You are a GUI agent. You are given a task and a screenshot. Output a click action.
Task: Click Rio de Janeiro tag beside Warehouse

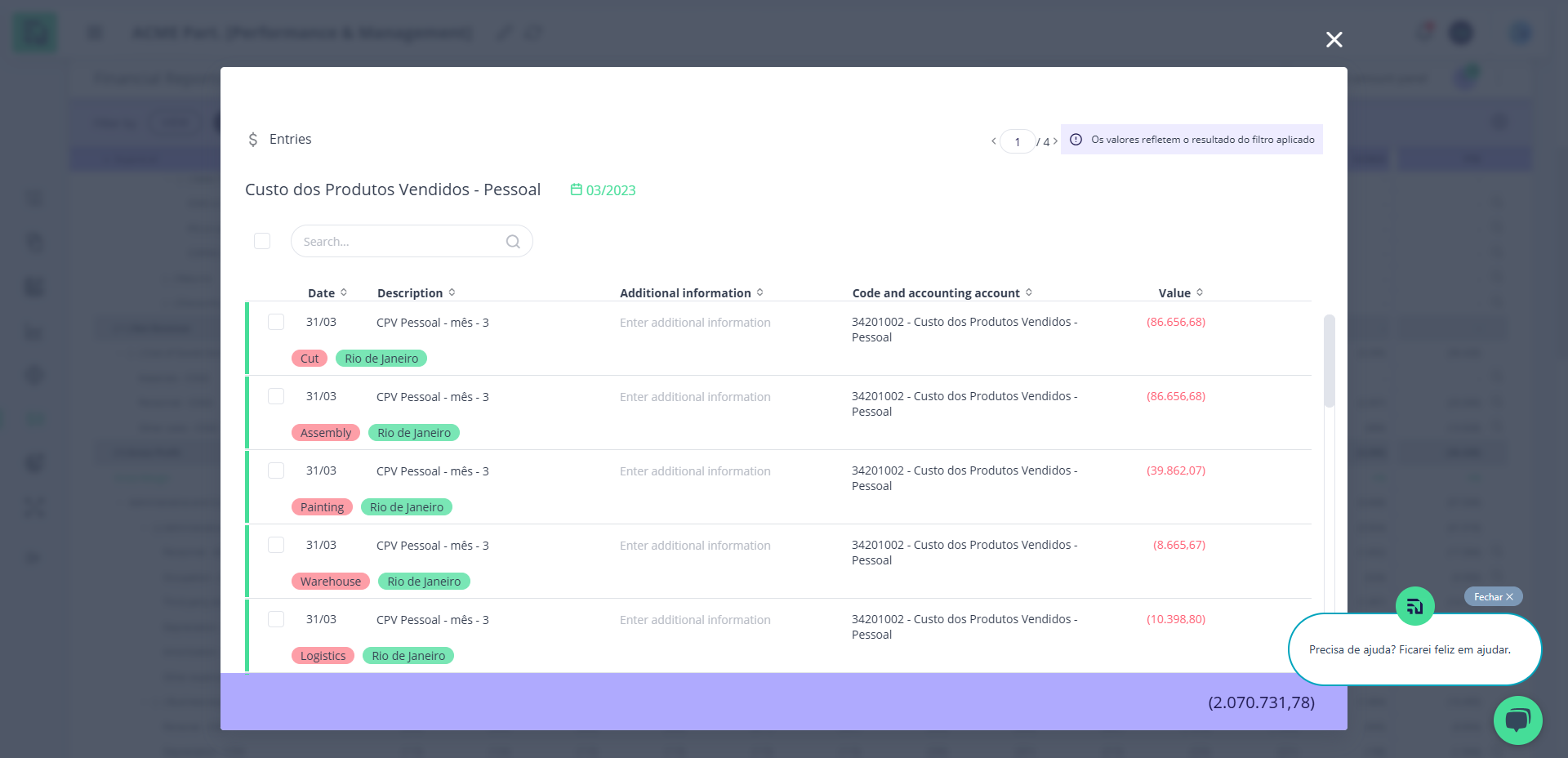pos(424,582)
